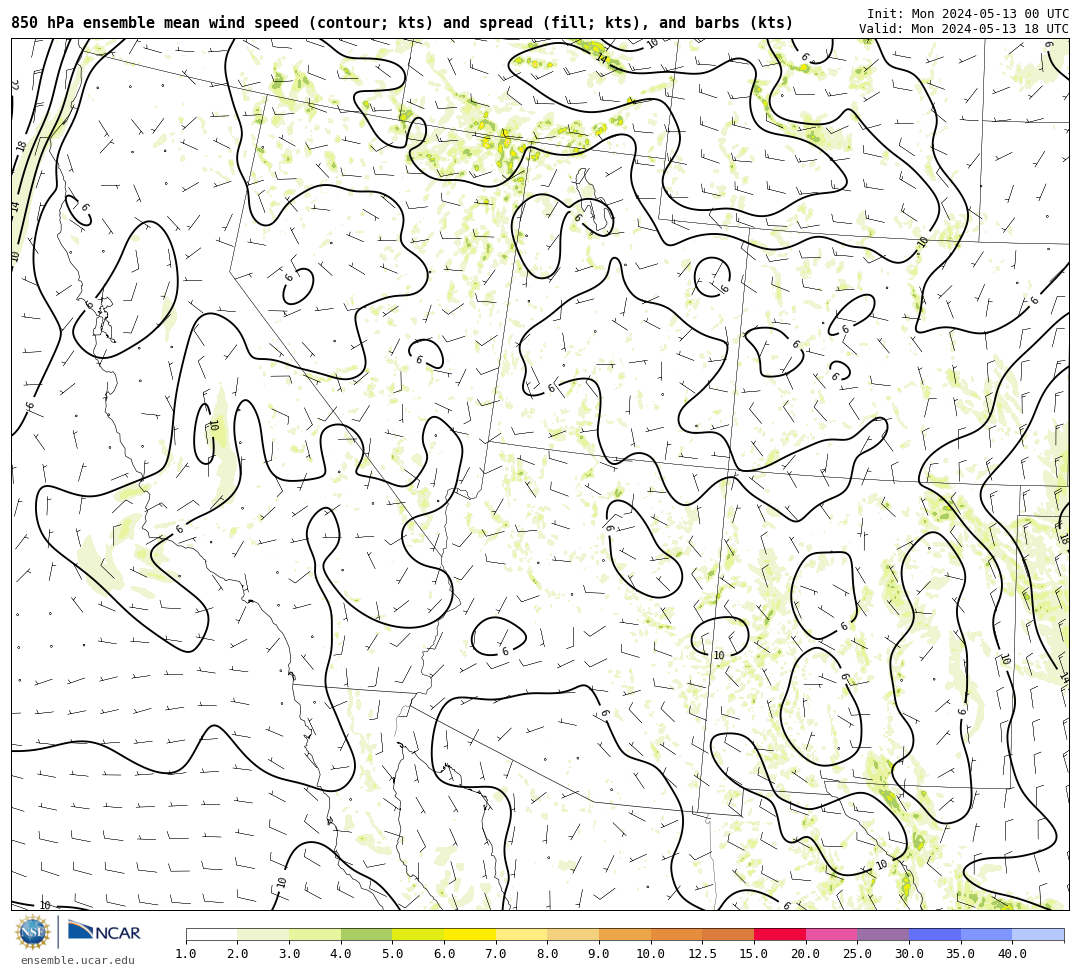Click the 30.0 colorbar tick label
This screenshot has height=973, width=1080.
(909, 954)
